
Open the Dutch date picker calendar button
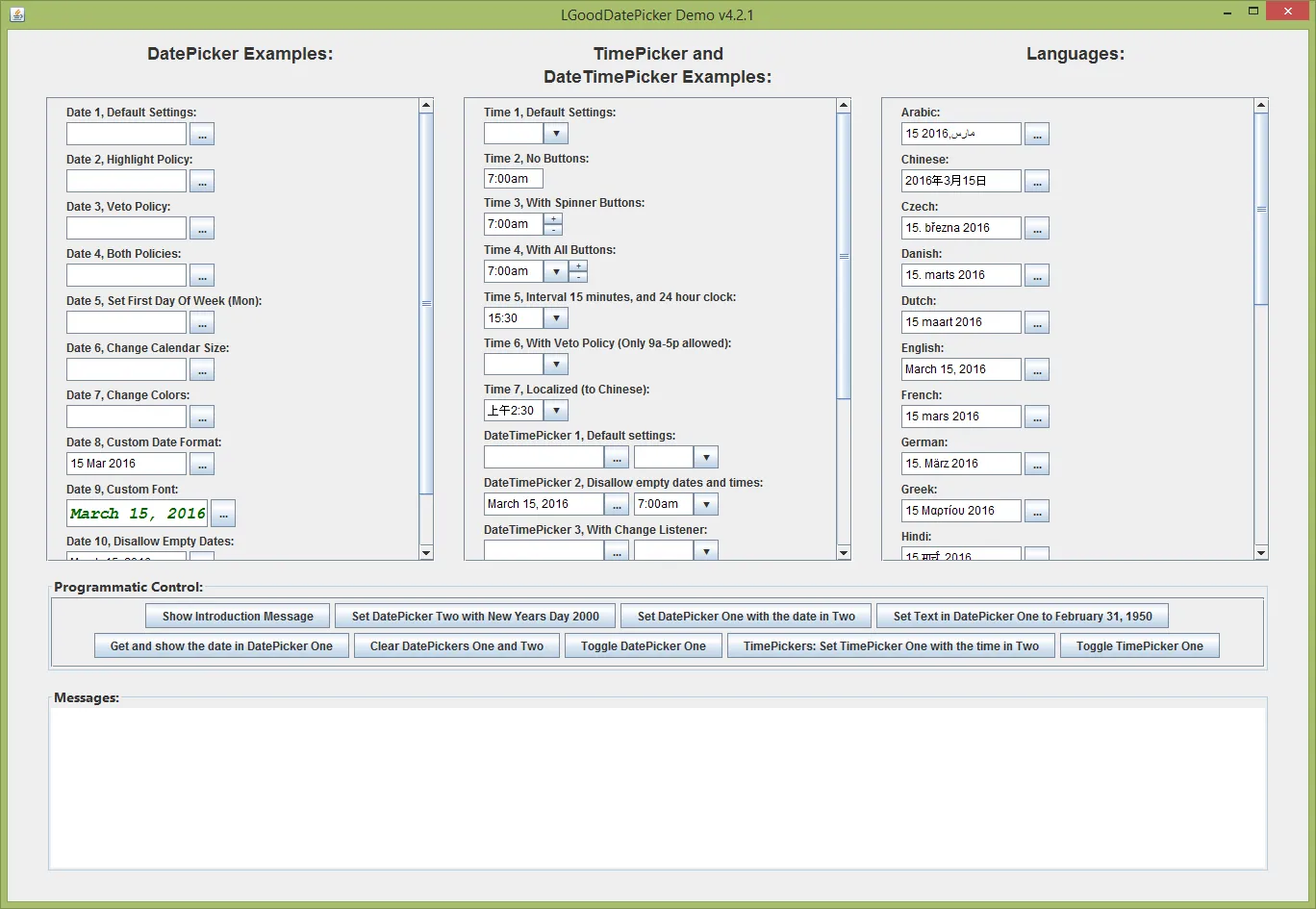point(1037,322)
